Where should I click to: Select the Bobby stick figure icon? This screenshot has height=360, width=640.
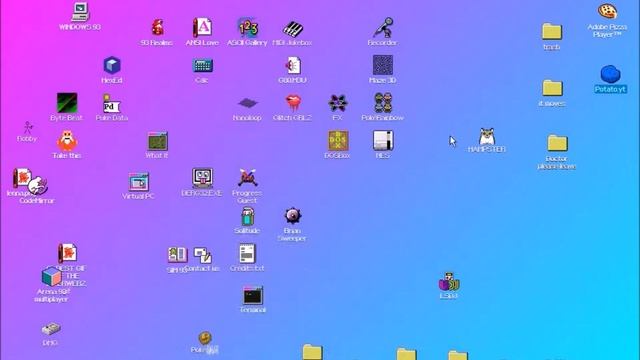coord(28,127)
